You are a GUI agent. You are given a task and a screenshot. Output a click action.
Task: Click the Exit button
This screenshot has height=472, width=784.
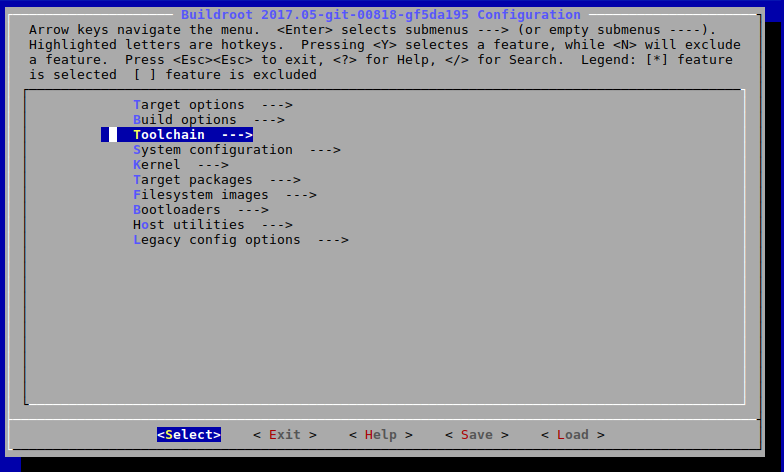pyautogui.click(x=285, y=435)
